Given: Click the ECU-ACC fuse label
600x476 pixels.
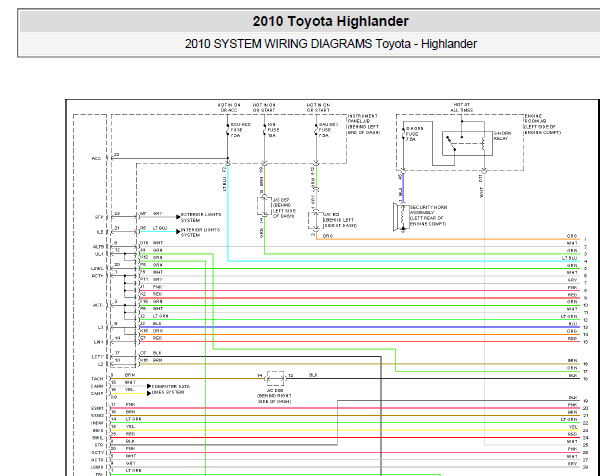Looking at the screenshot, I should [240, 130].
